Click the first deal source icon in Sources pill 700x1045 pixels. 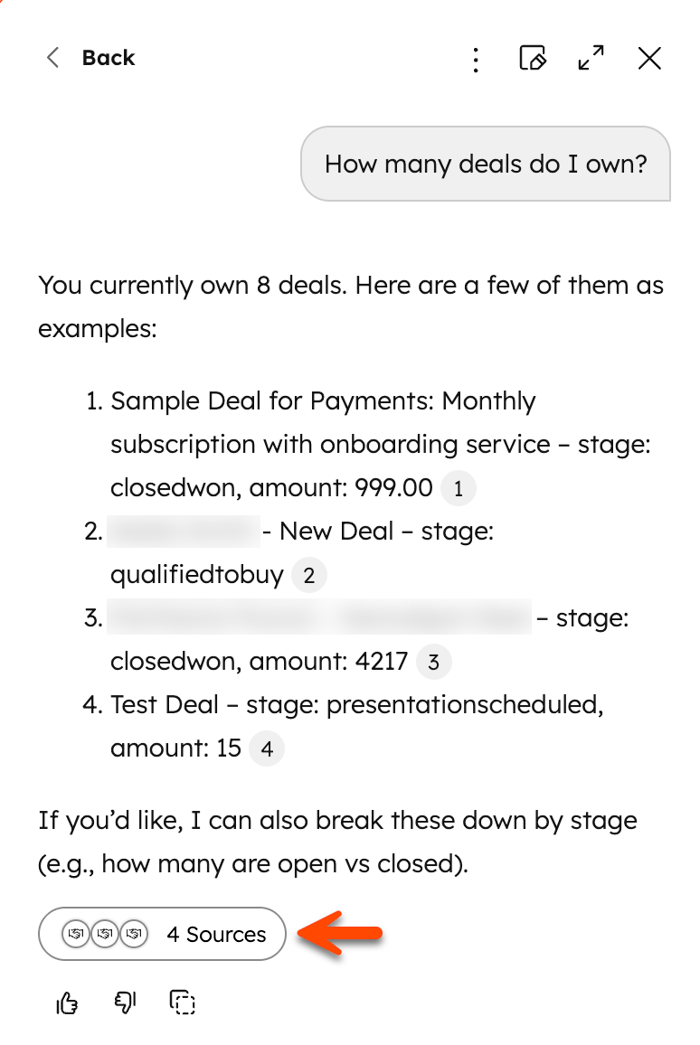(76, 934)
